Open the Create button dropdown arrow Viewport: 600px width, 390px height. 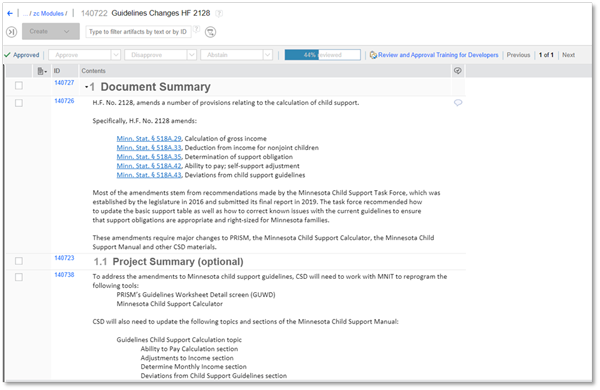click(x=67, y=31)
